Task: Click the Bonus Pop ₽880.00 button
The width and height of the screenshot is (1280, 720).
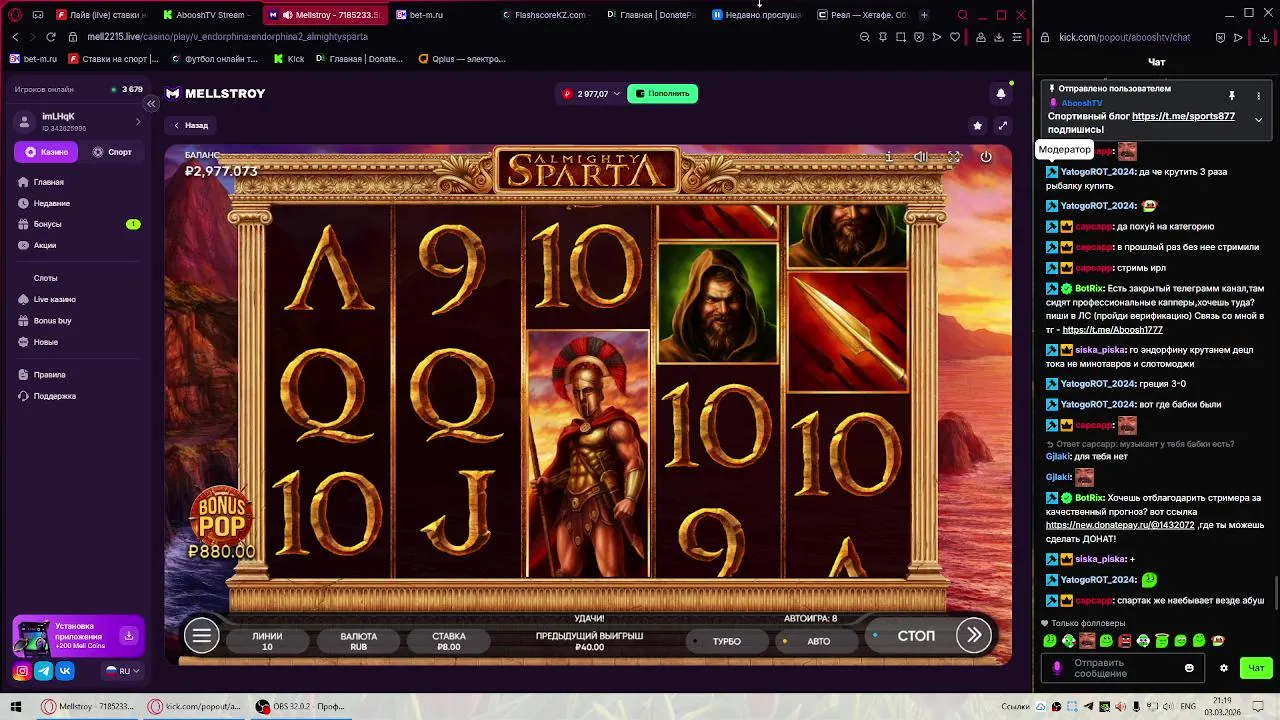Action: tap(221, 523)
